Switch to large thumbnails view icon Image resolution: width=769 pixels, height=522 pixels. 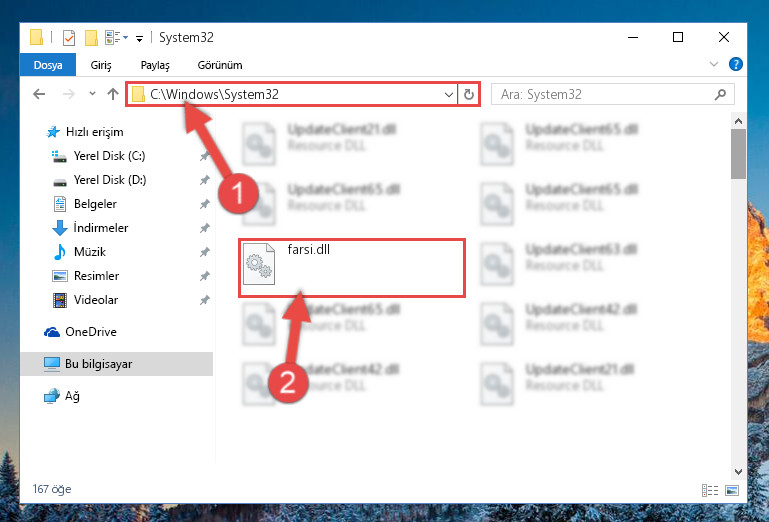coord(732,490)
